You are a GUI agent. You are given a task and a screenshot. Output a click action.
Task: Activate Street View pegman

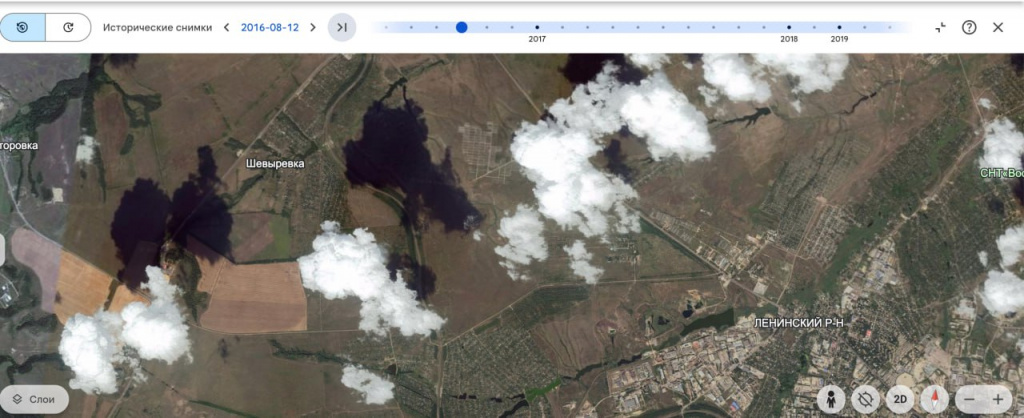click(830, 399)
